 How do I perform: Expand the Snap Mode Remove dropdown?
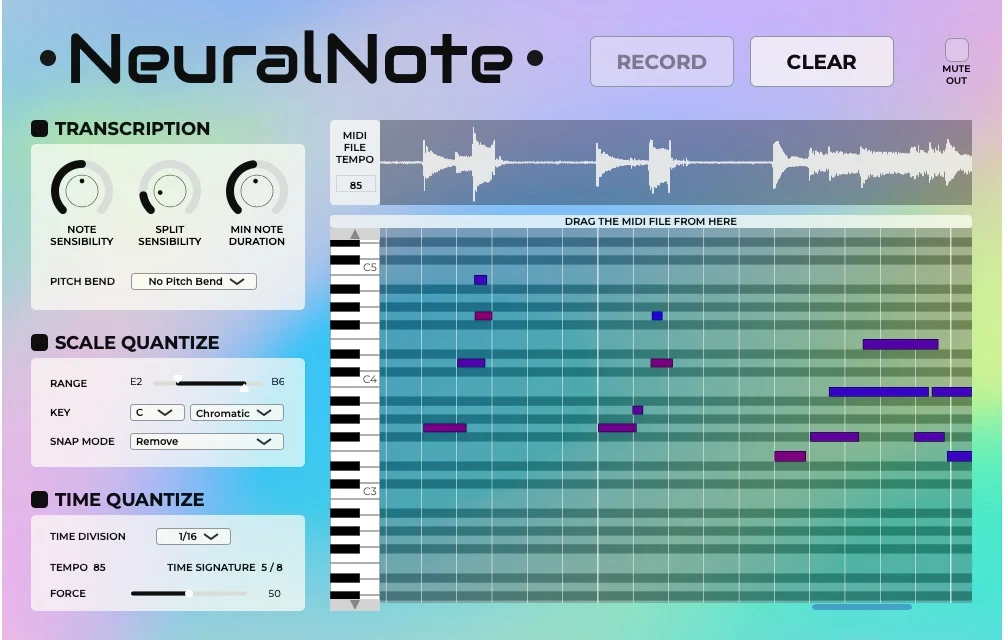point(207,442)
